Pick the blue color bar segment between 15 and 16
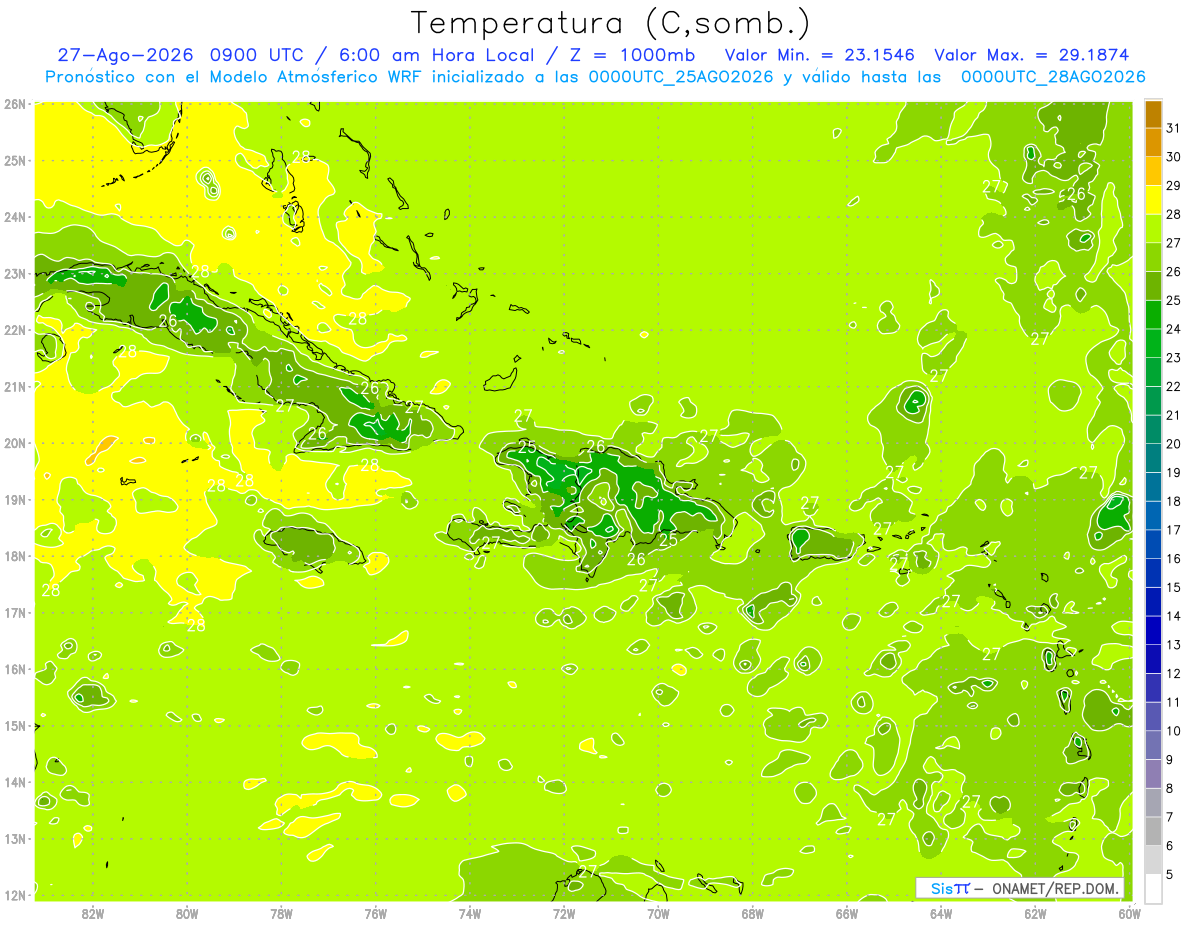1200x927 pixels. 1153,572
